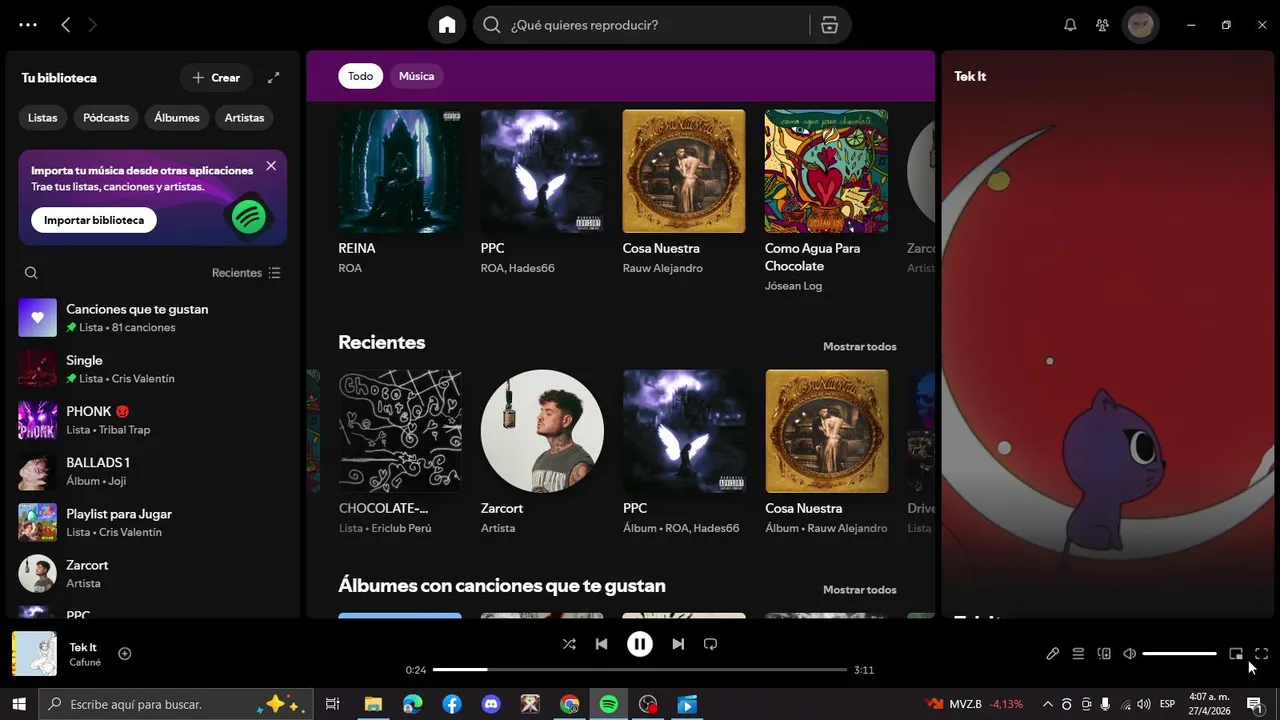
Task: Dismiss the import music banner
Action: coord(271,166)
